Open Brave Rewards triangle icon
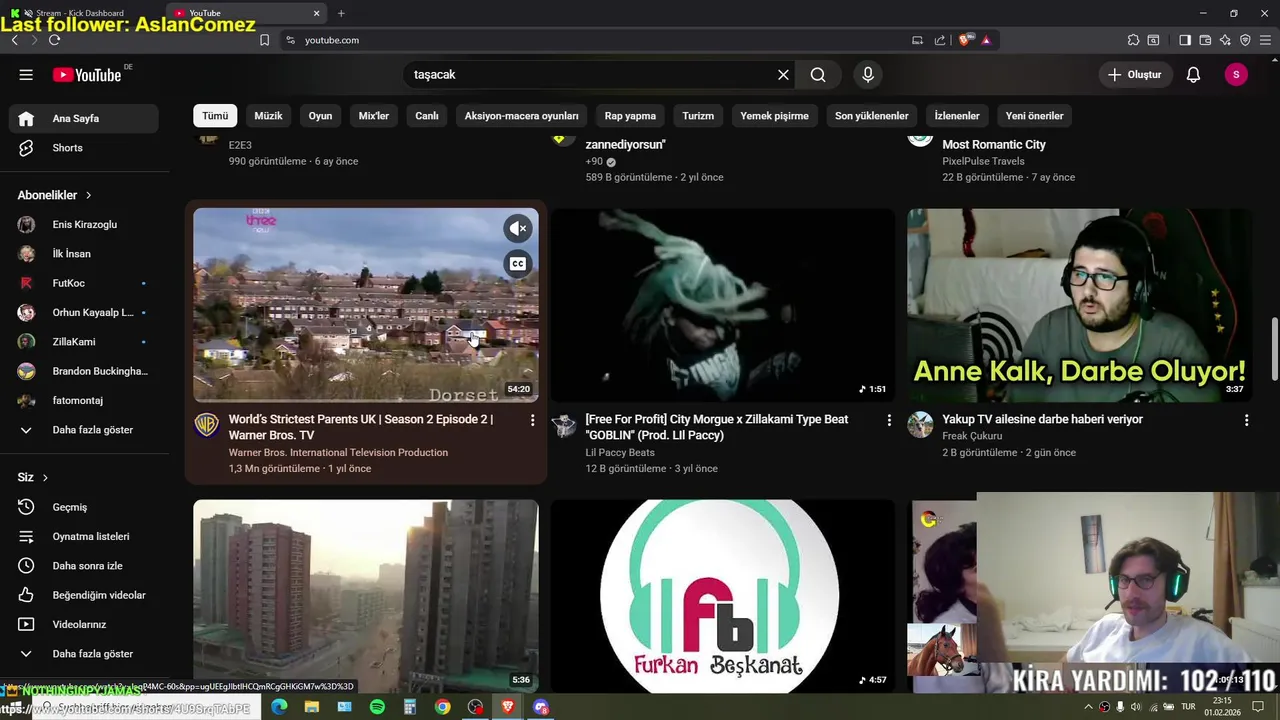Viewport: 1280px width, 720px height. [986, 40]
